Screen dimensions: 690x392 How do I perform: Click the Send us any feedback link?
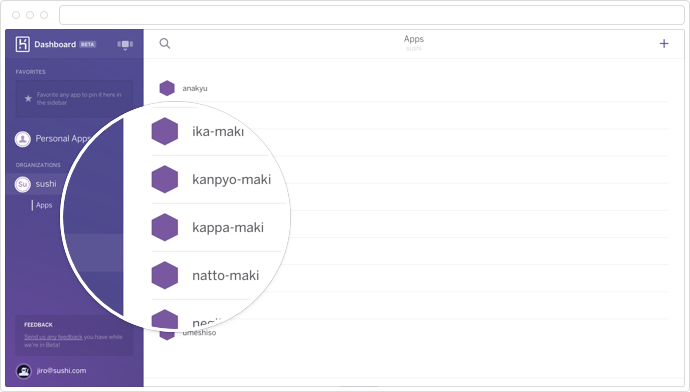(x=53, y=337)
